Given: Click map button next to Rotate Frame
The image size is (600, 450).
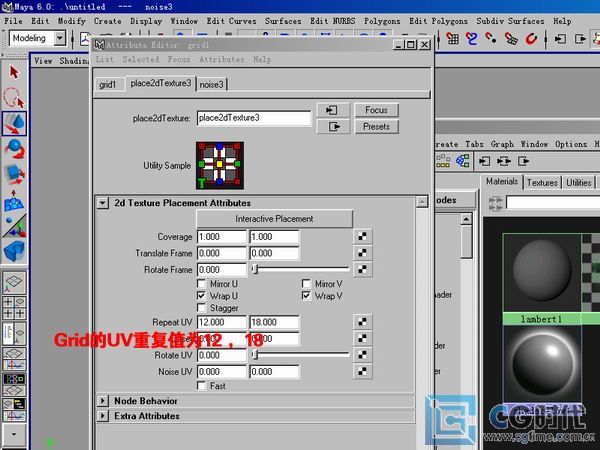Looking at the screenshot, I should pyautogui.click(x=362, y=269).
